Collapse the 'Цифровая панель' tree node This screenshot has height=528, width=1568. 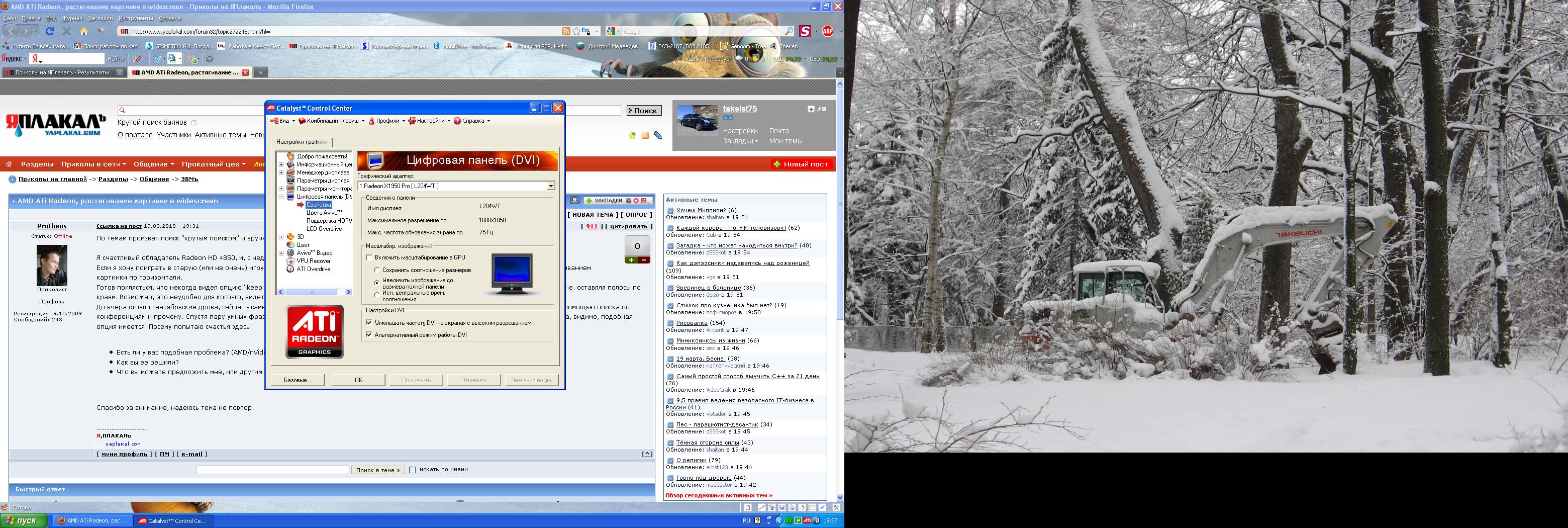[x=281, y=197]
